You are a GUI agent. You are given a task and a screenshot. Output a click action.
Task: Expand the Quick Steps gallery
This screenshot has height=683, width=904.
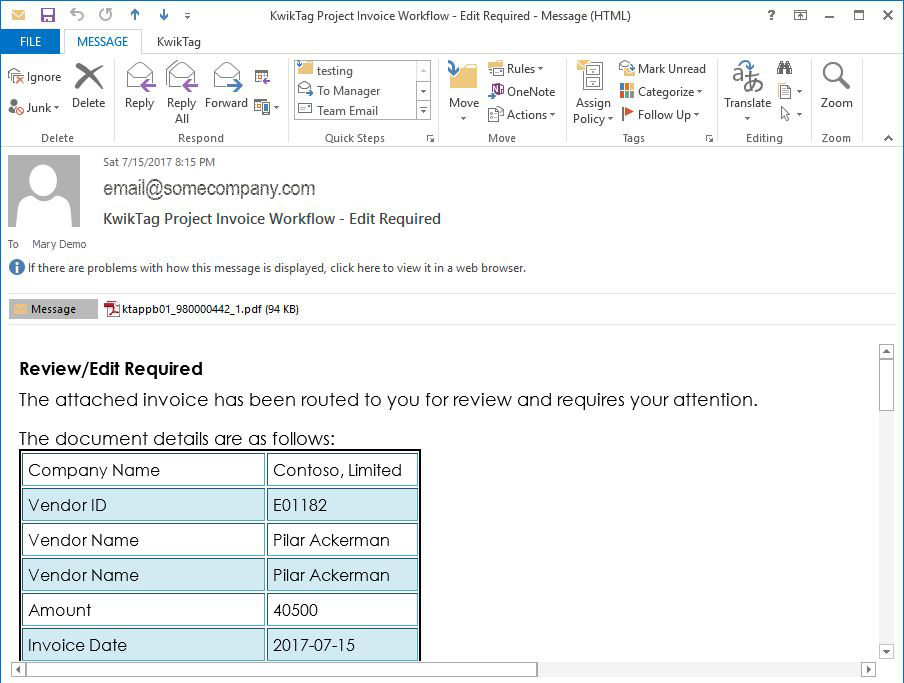[423, 110]
